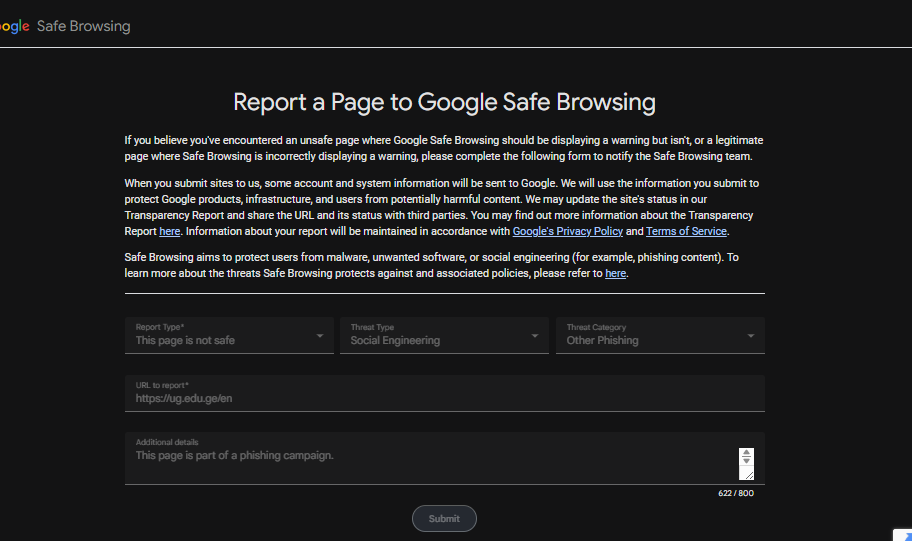
Task: Click the textarea scroll-down arrow
Action: pos(746,461)
